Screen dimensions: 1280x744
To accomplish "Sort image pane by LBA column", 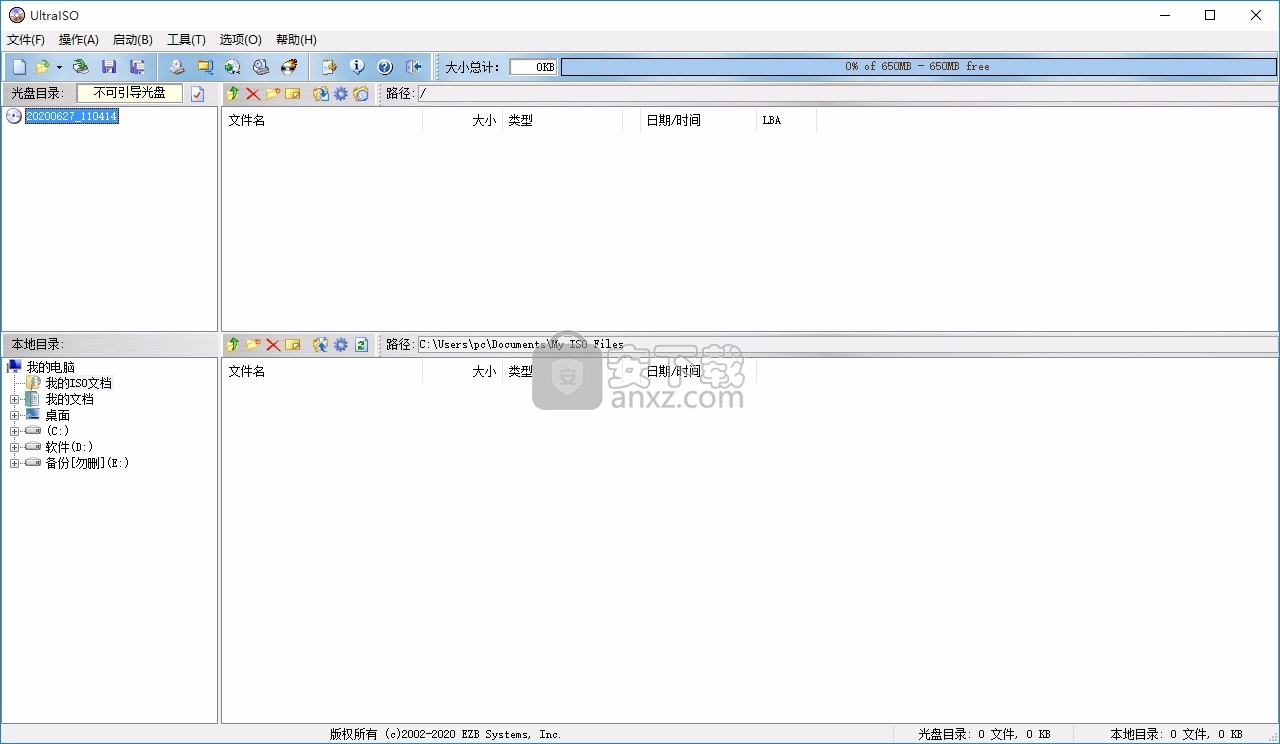I will pos(786,120).
